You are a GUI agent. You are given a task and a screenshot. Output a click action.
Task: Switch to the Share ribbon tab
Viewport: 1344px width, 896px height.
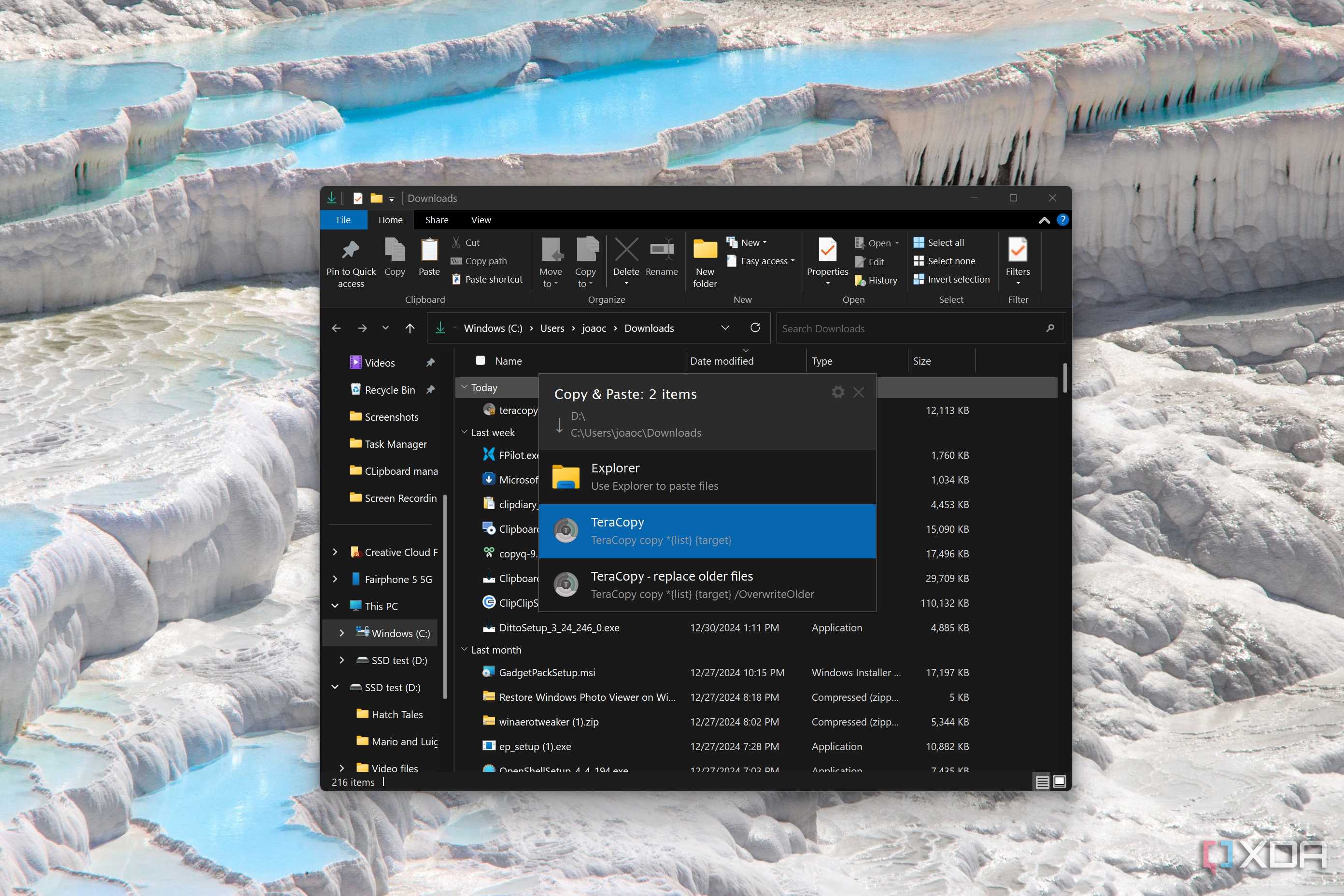click(437, 220)
